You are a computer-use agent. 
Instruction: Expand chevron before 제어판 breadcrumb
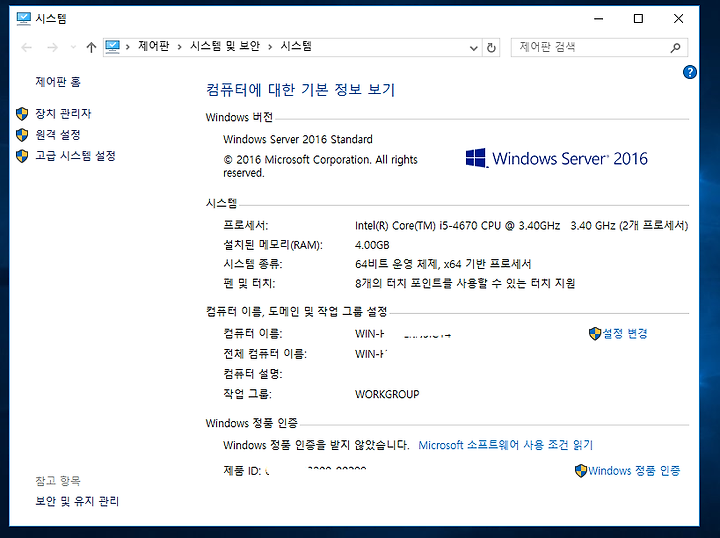click(128, 47)
